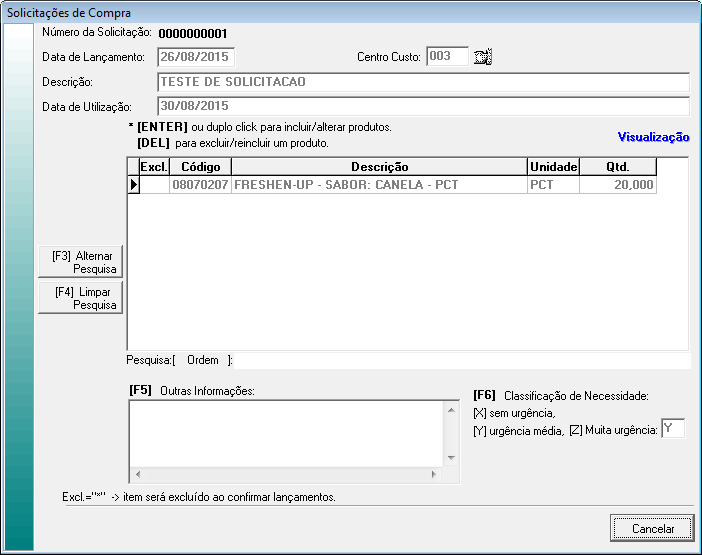702x555 pixels.
Task: Select the FRESHEN-UP product row description
Action: (x=379, y=185)
